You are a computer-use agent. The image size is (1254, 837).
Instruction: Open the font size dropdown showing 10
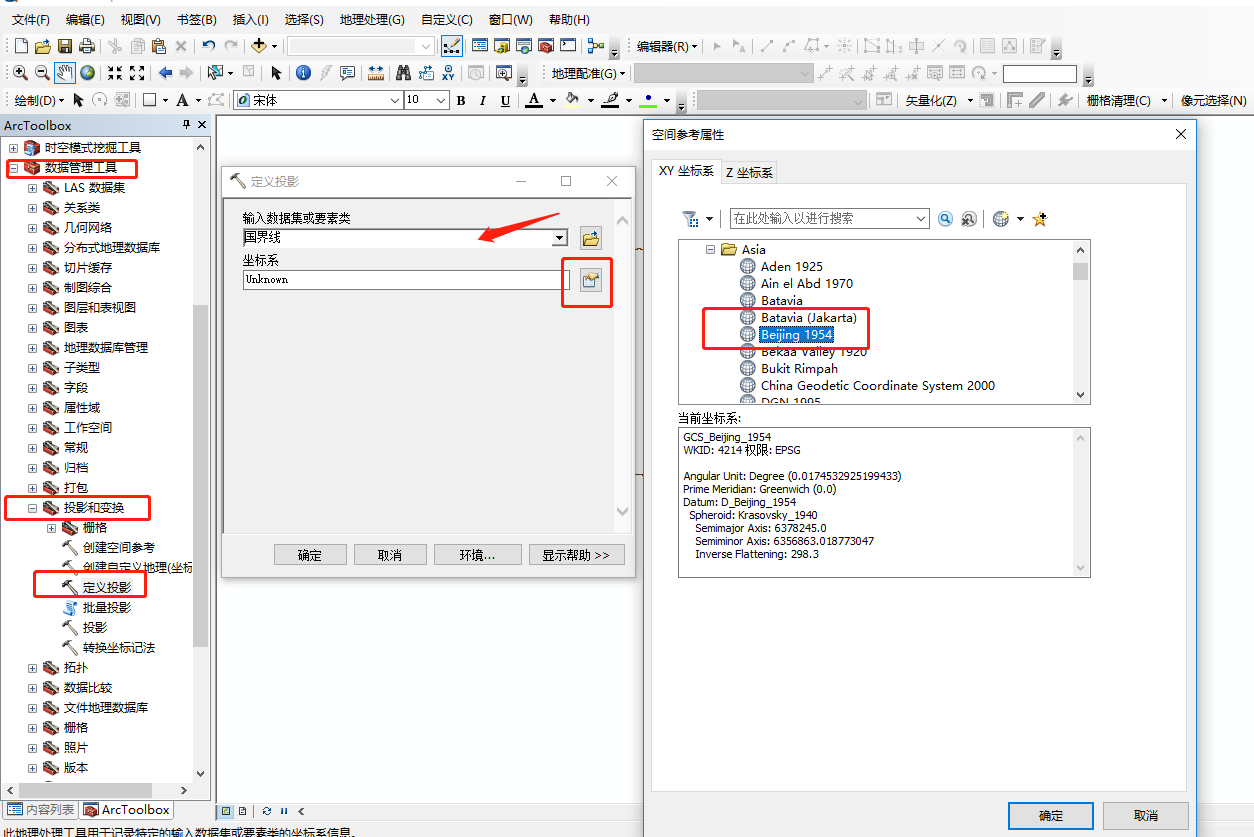point(441,100)
